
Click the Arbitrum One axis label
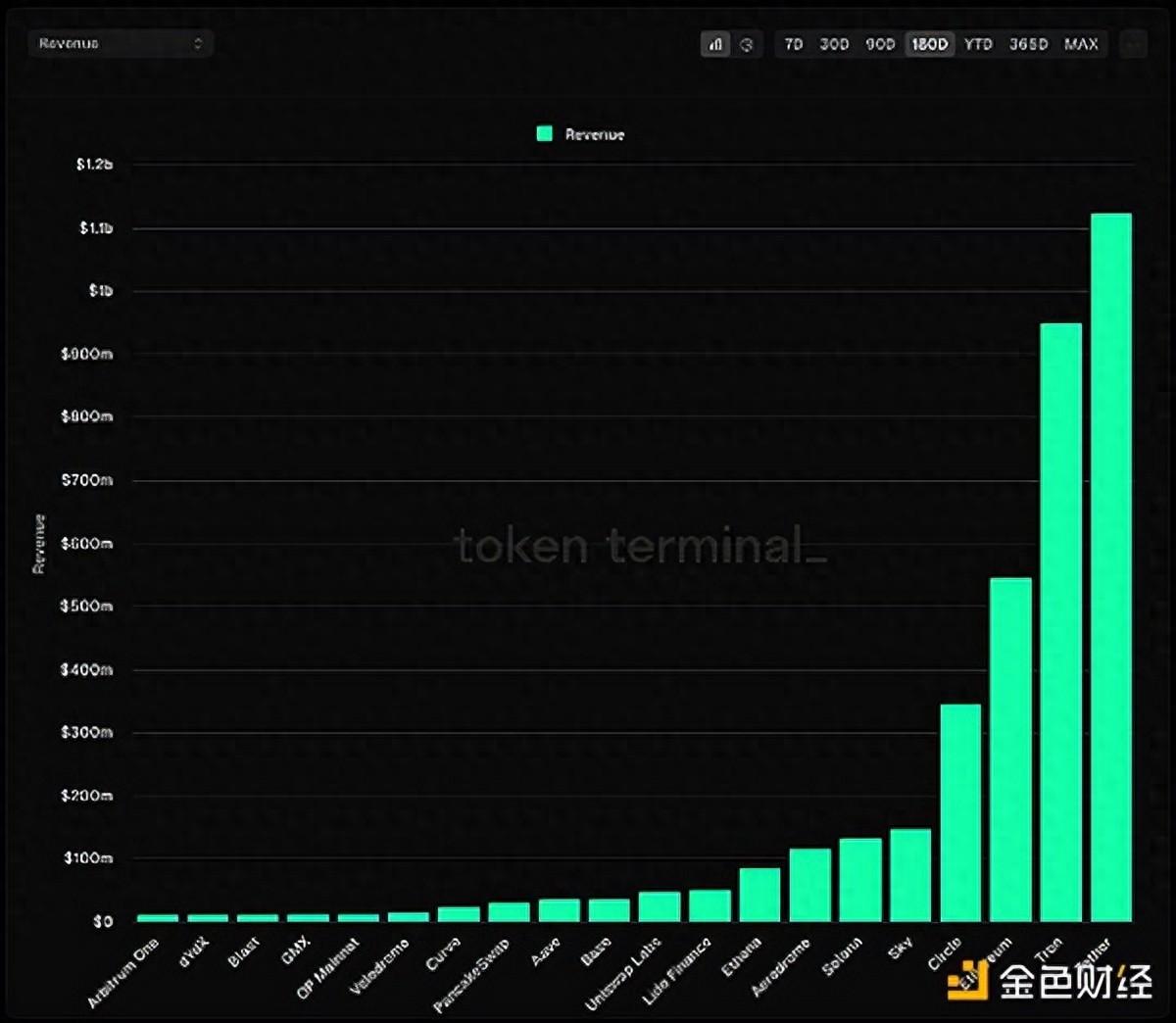(x=123, y=972)
